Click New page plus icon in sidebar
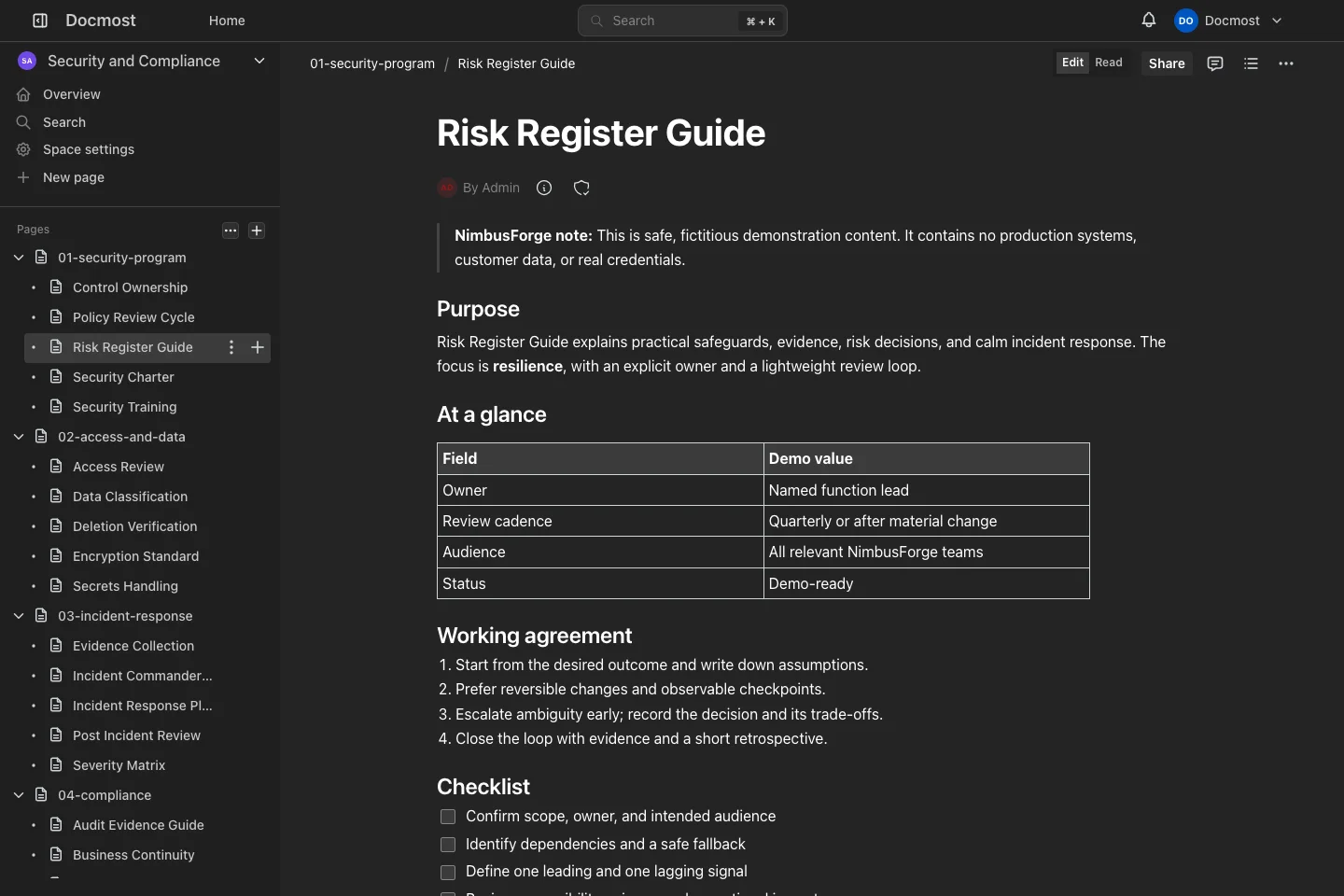 pos(23,177)
